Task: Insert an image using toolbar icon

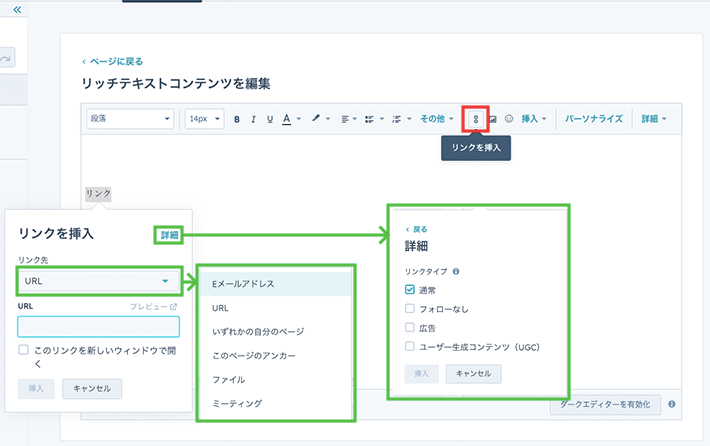Action: [492, 119]
